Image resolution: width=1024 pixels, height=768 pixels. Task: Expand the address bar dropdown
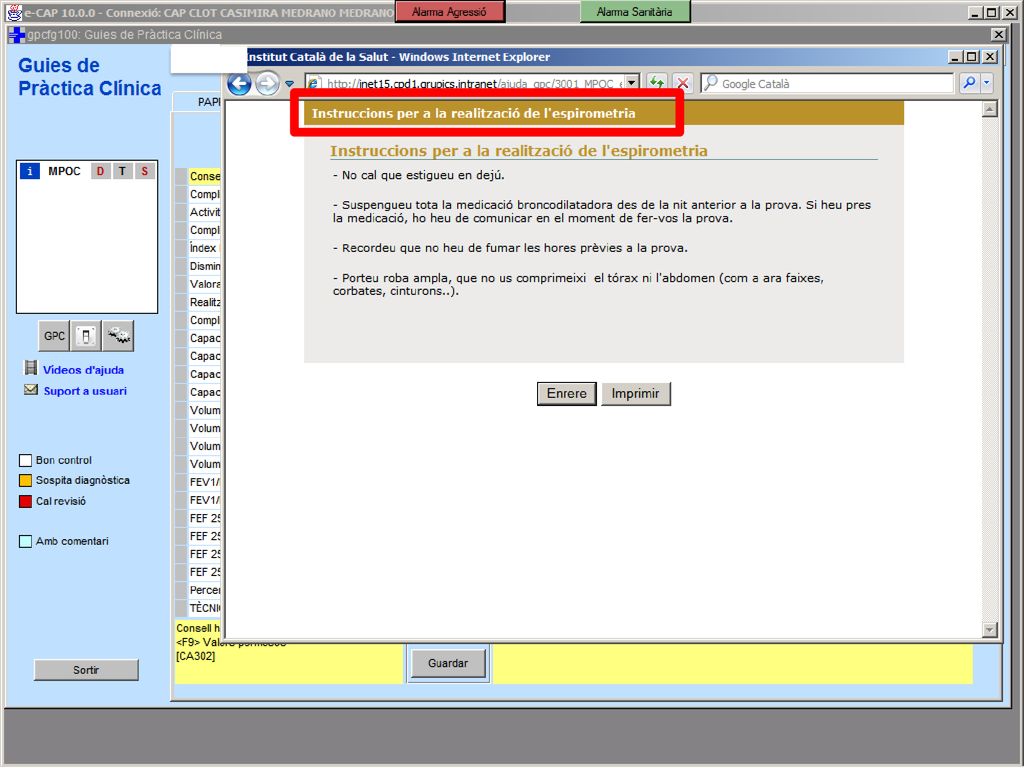(632, 83)
